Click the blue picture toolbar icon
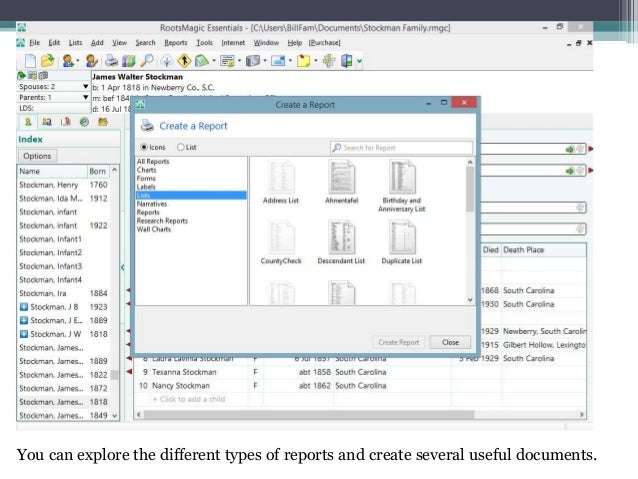This screenshot has width=638, height=479. [x=278, y=61]
